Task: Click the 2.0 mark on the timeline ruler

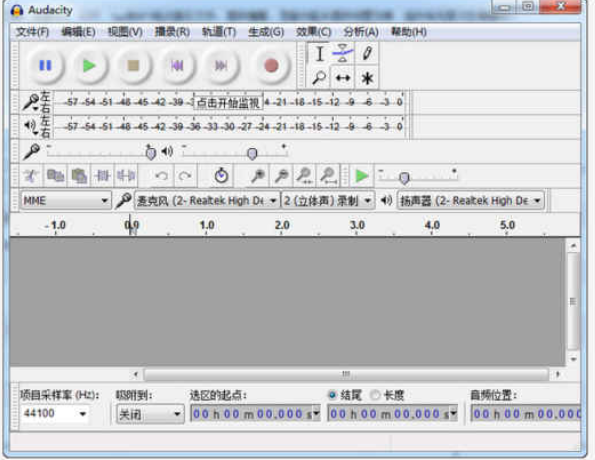Action: [x=282, y=225]
